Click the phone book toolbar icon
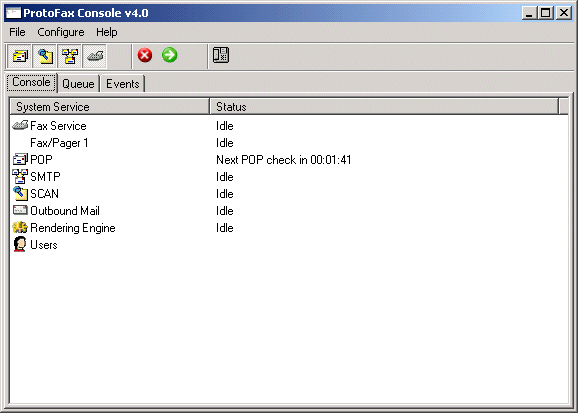 pyautogui.click(x=221, y=55)
